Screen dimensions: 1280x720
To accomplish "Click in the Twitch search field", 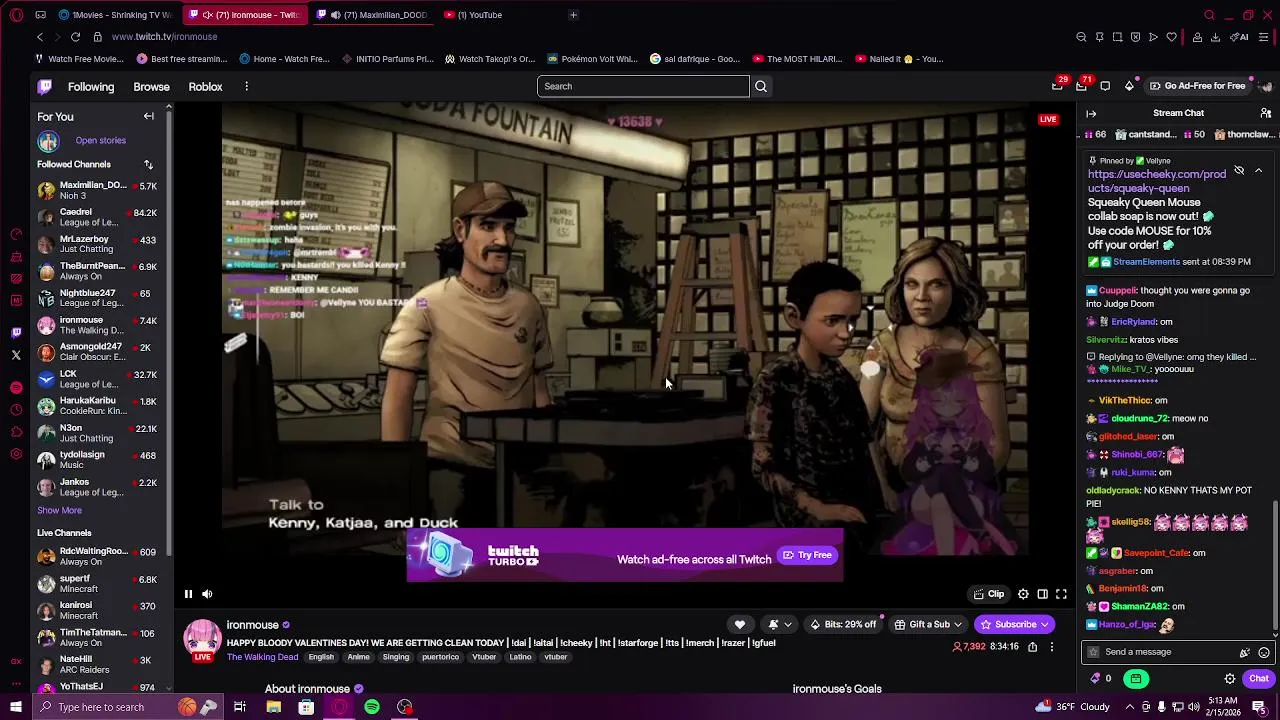I will (643, 86).
